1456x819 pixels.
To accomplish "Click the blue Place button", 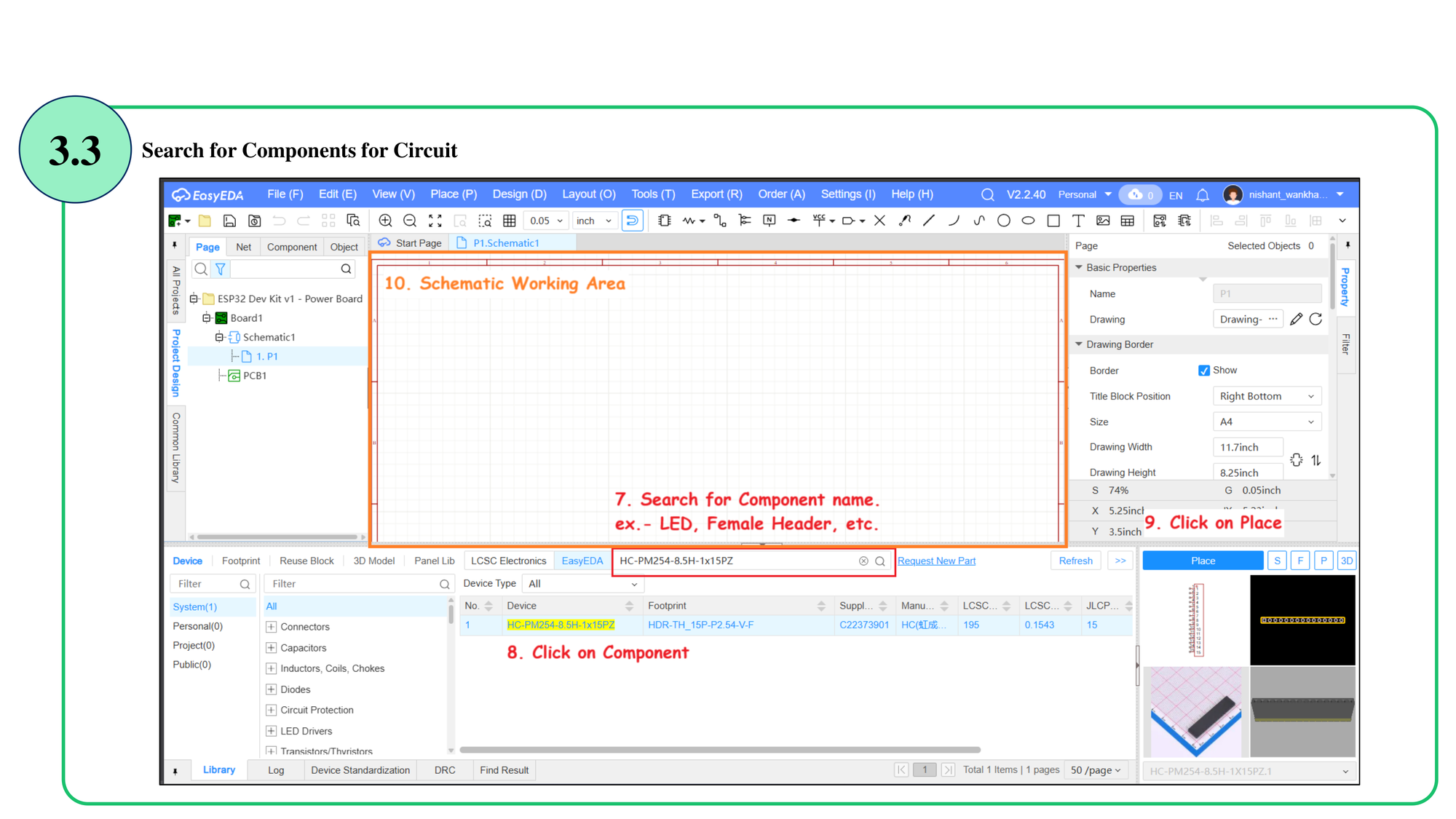I will point(1203,561).
